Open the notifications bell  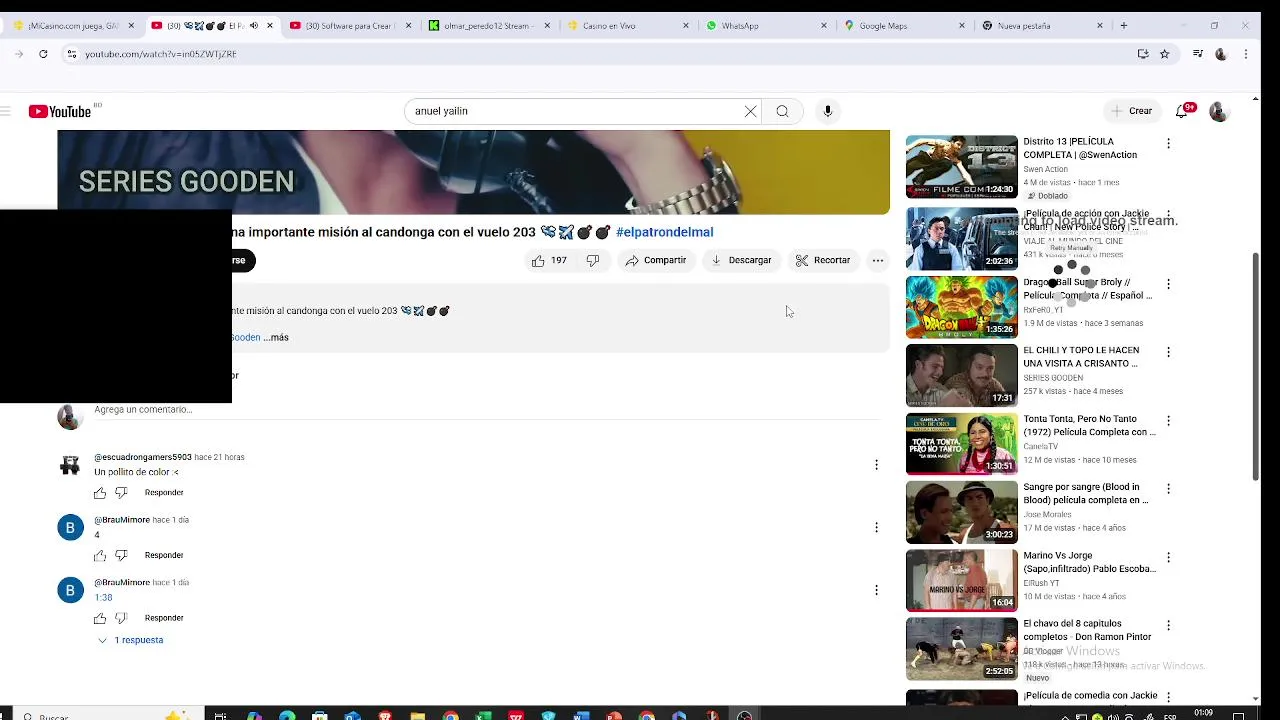pyautogui.click(x=1182, y=111)
